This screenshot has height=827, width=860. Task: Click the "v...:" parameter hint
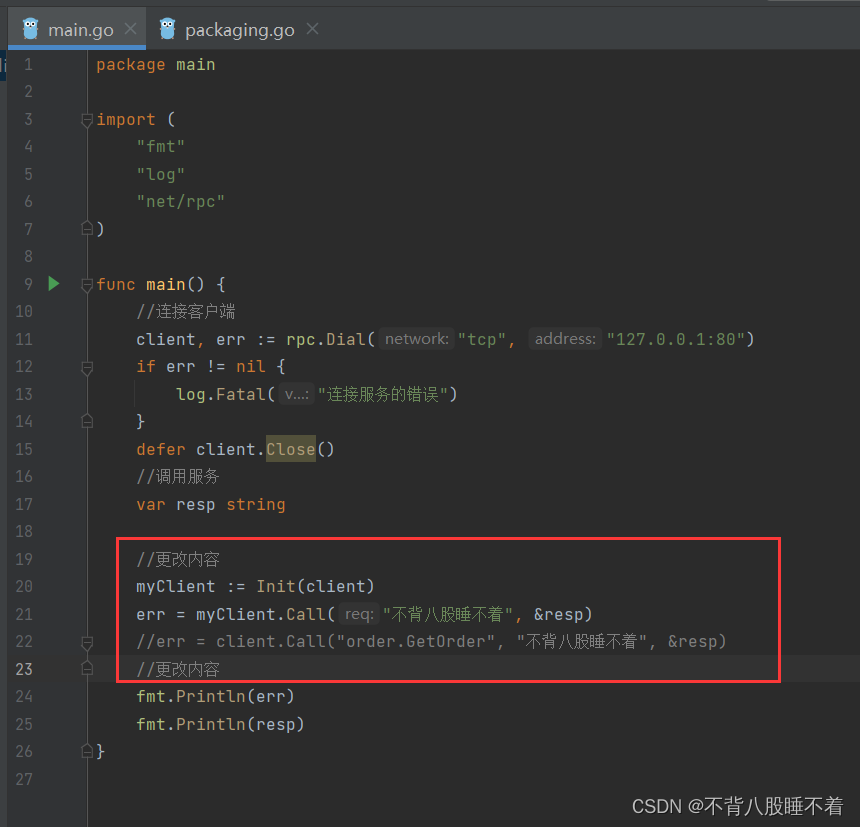(297, 394)
